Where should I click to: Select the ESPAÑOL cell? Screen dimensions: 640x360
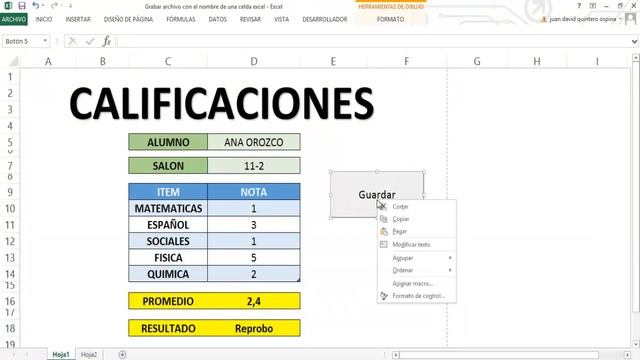point(168,225)
